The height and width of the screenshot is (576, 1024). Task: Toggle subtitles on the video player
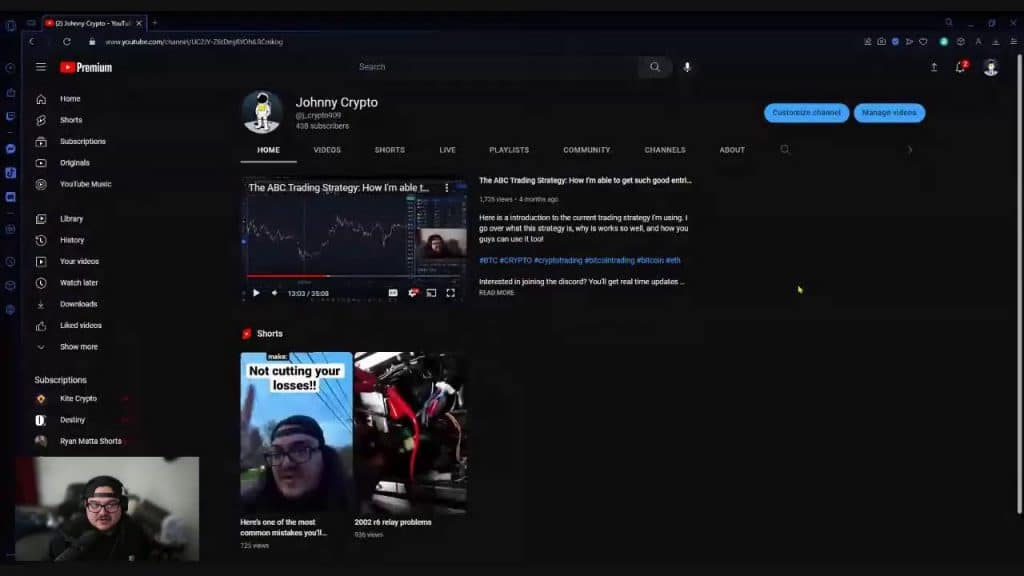coord(393,293)
